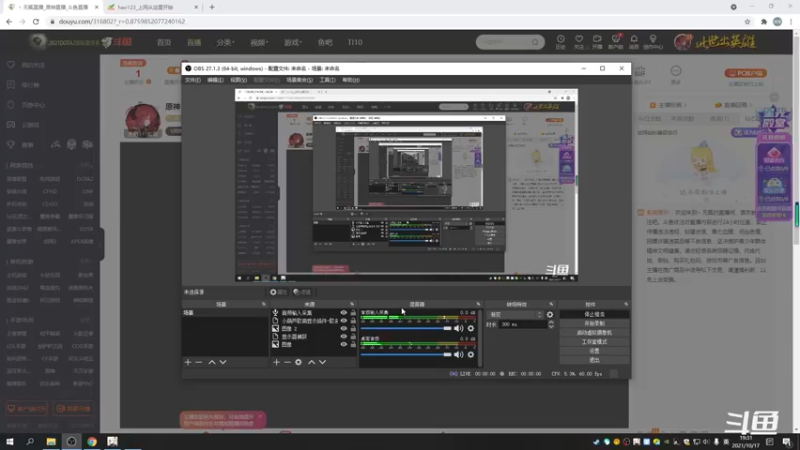
Task: Adjust audio input capture volume slider
Action: tap(406, 329)
